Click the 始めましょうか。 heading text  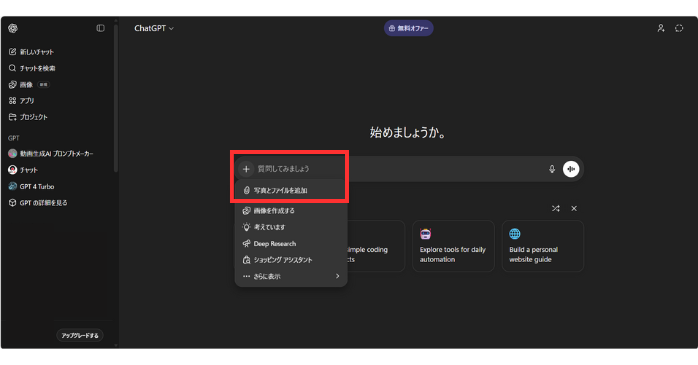pyautogui.click(x=408, y=133)
